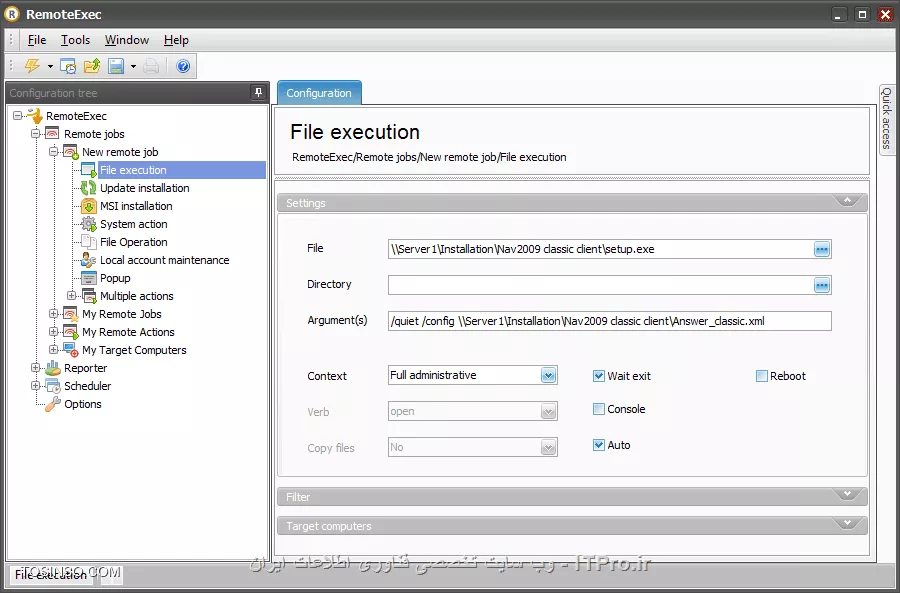Image resolution: width=900 pixels, height=593 pixels.
Task: Open the Quick access side tab
Action: tap(887, 119)
